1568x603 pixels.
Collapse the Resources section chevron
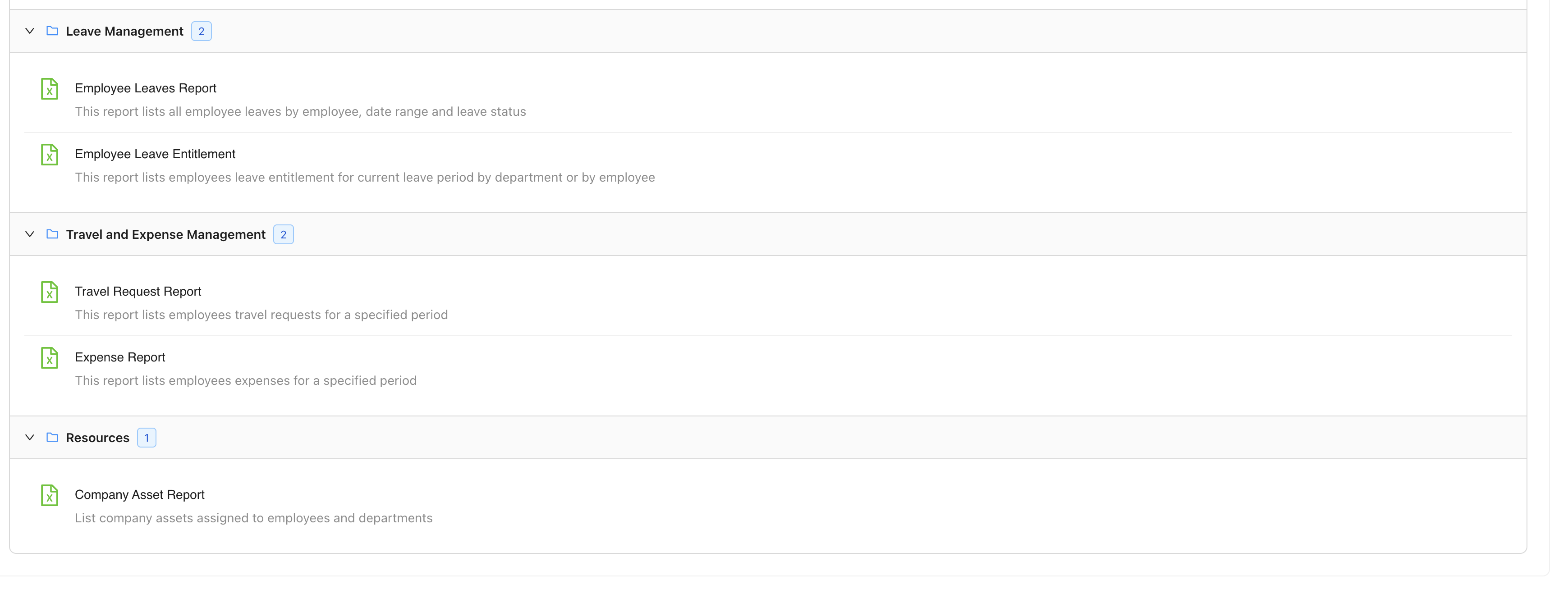pos(29,438)
